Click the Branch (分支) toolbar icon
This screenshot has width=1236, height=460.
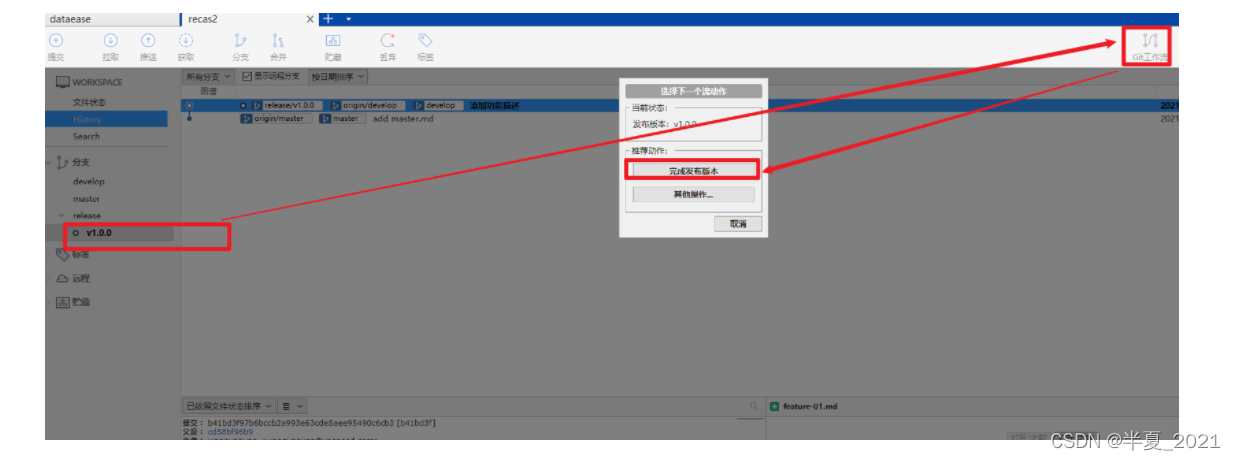click(240, 41)
